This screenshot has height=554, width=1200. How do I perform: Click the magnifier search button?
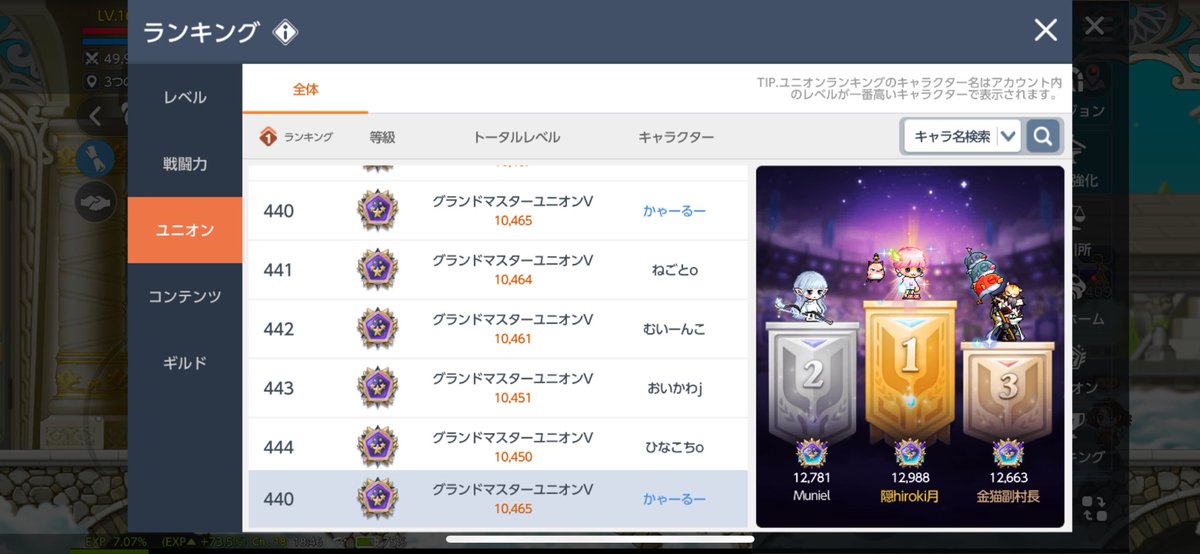pyautogui.click(x=1042, y=137)
